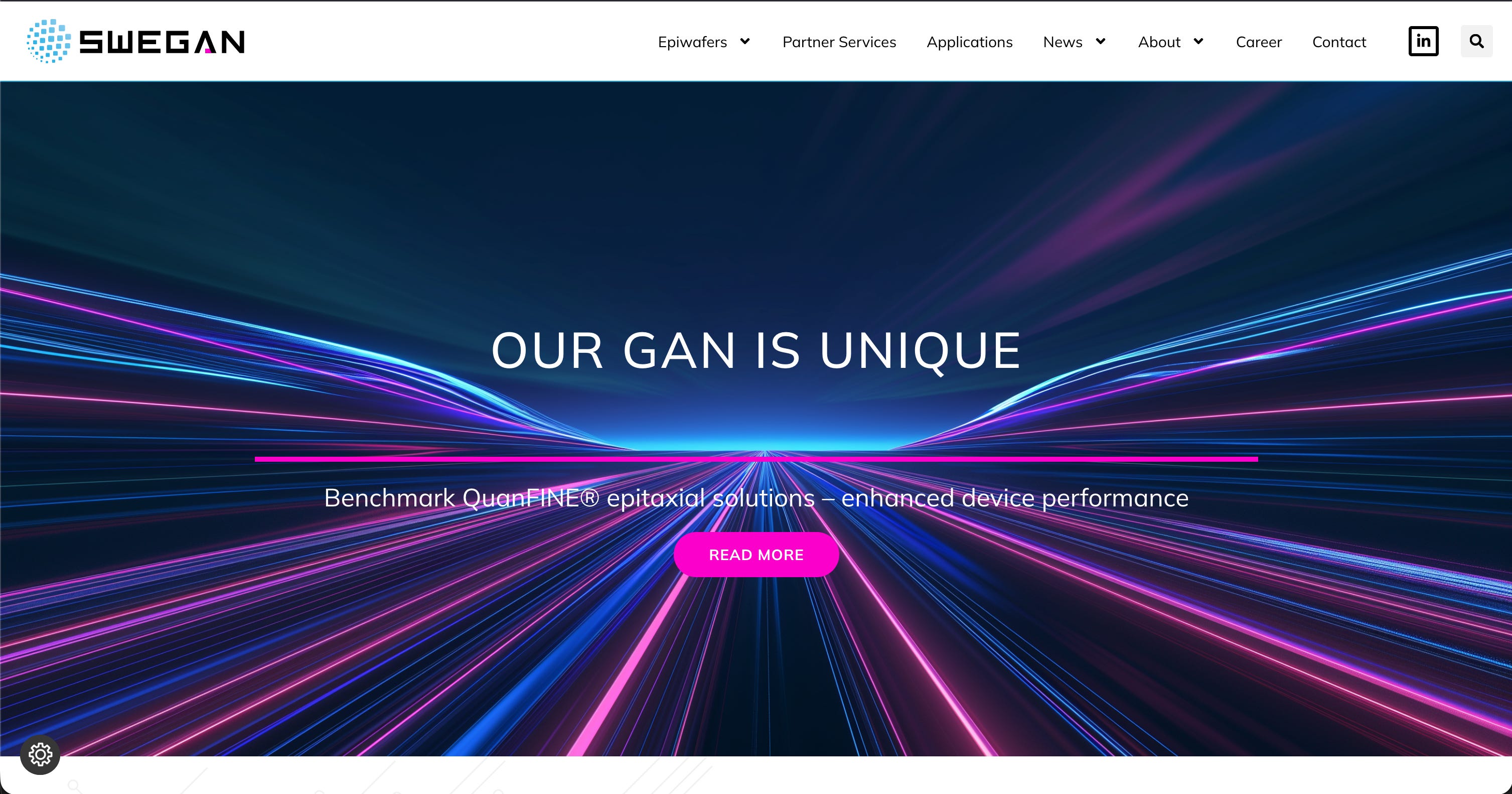This screenshot has width=1512, height=794.
Task: Expand the About dropdown chevron
Action: point(1198,41)
